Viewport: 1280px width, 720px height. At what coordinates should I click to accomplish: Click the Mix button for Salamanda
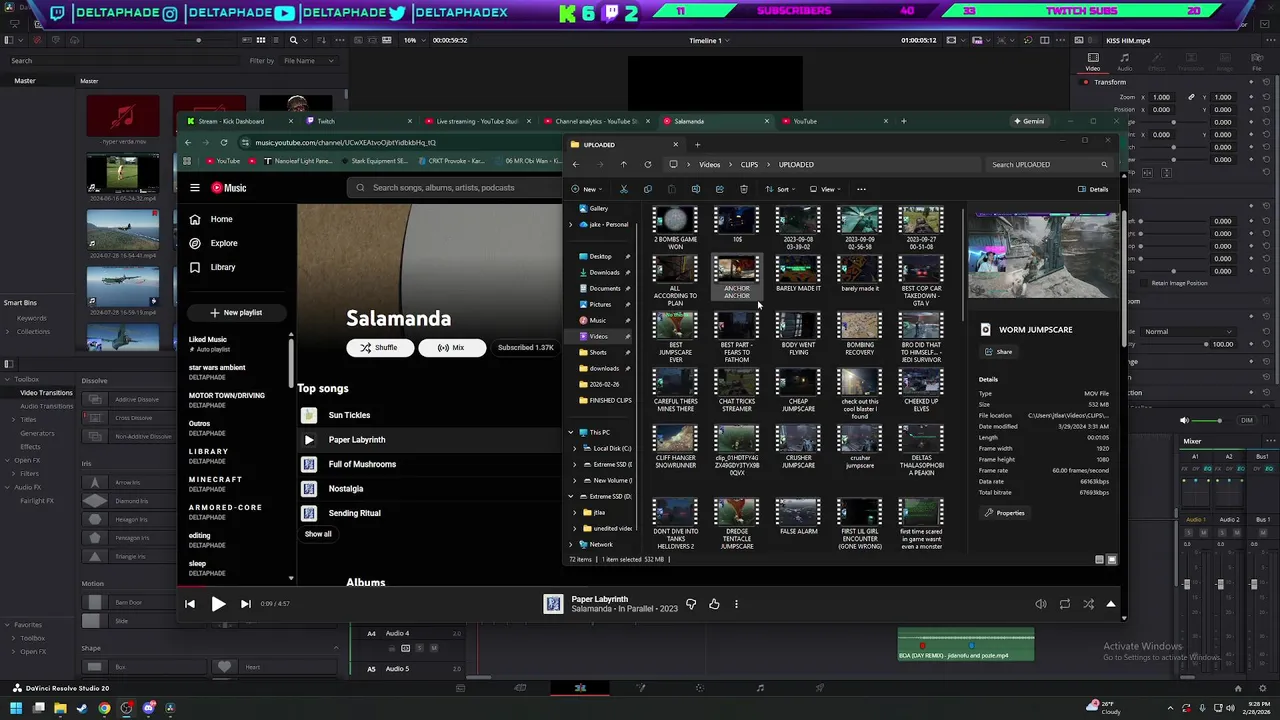click(451, 348)
